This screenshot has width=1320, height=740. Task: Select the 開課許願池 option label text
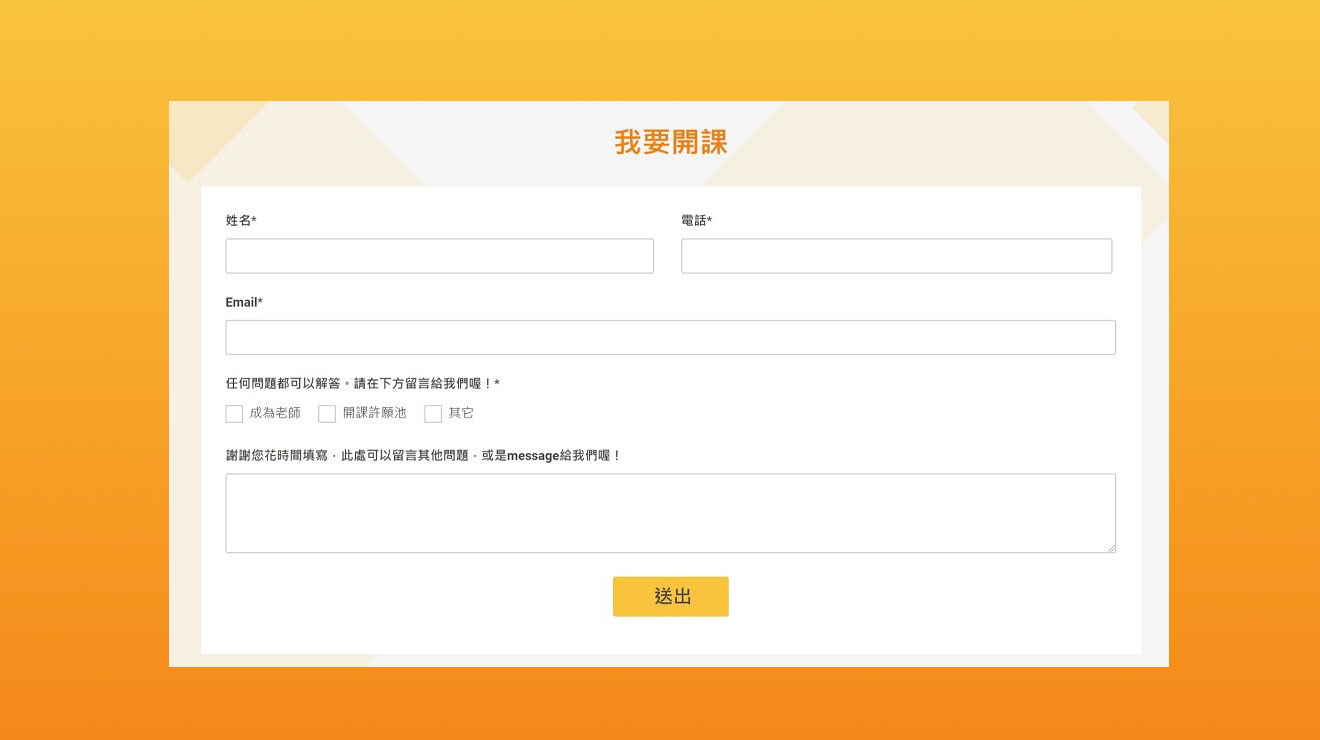click(374, 413)
